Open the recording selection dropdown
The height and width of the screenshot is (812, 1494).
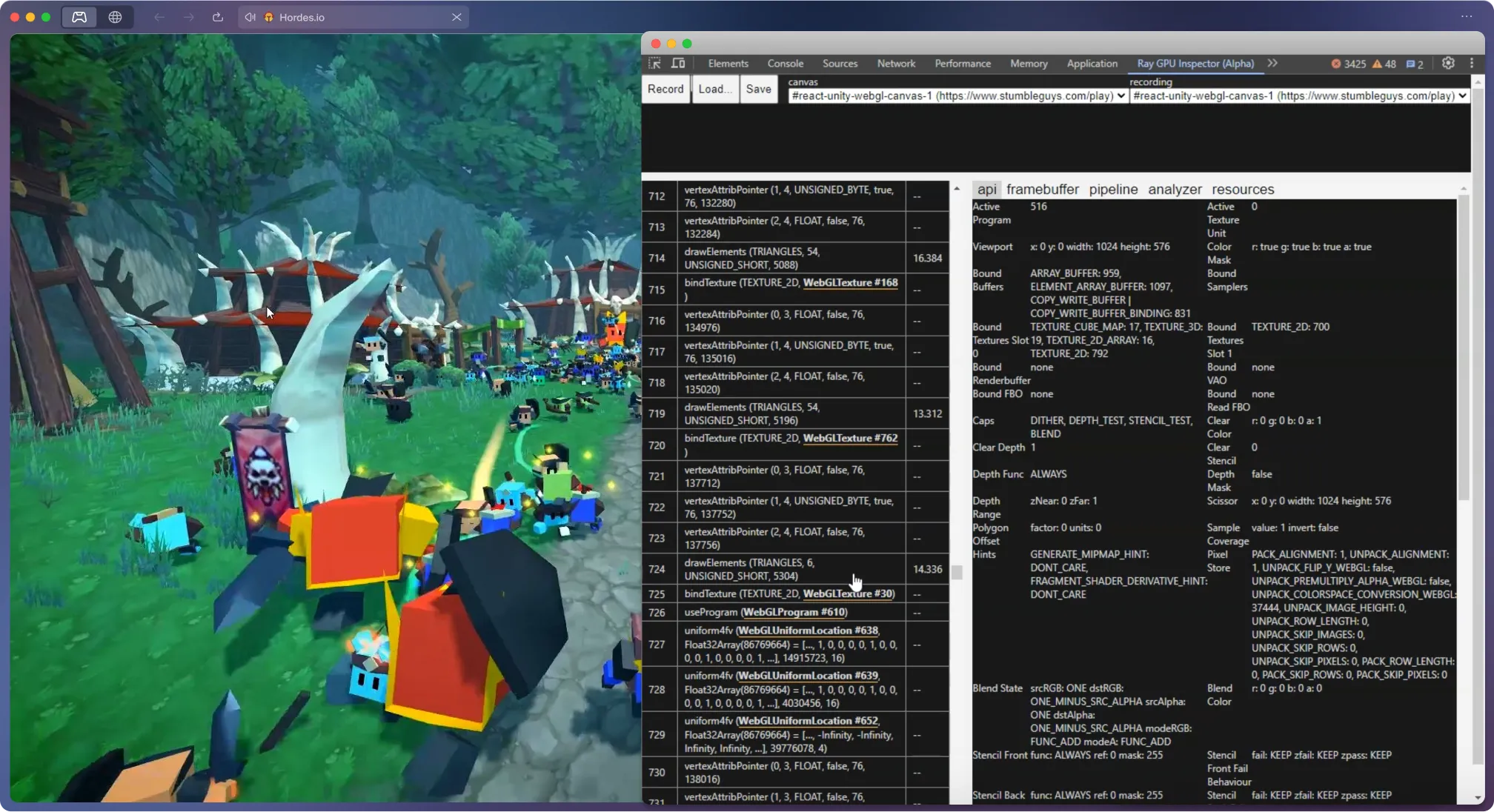1299,96
